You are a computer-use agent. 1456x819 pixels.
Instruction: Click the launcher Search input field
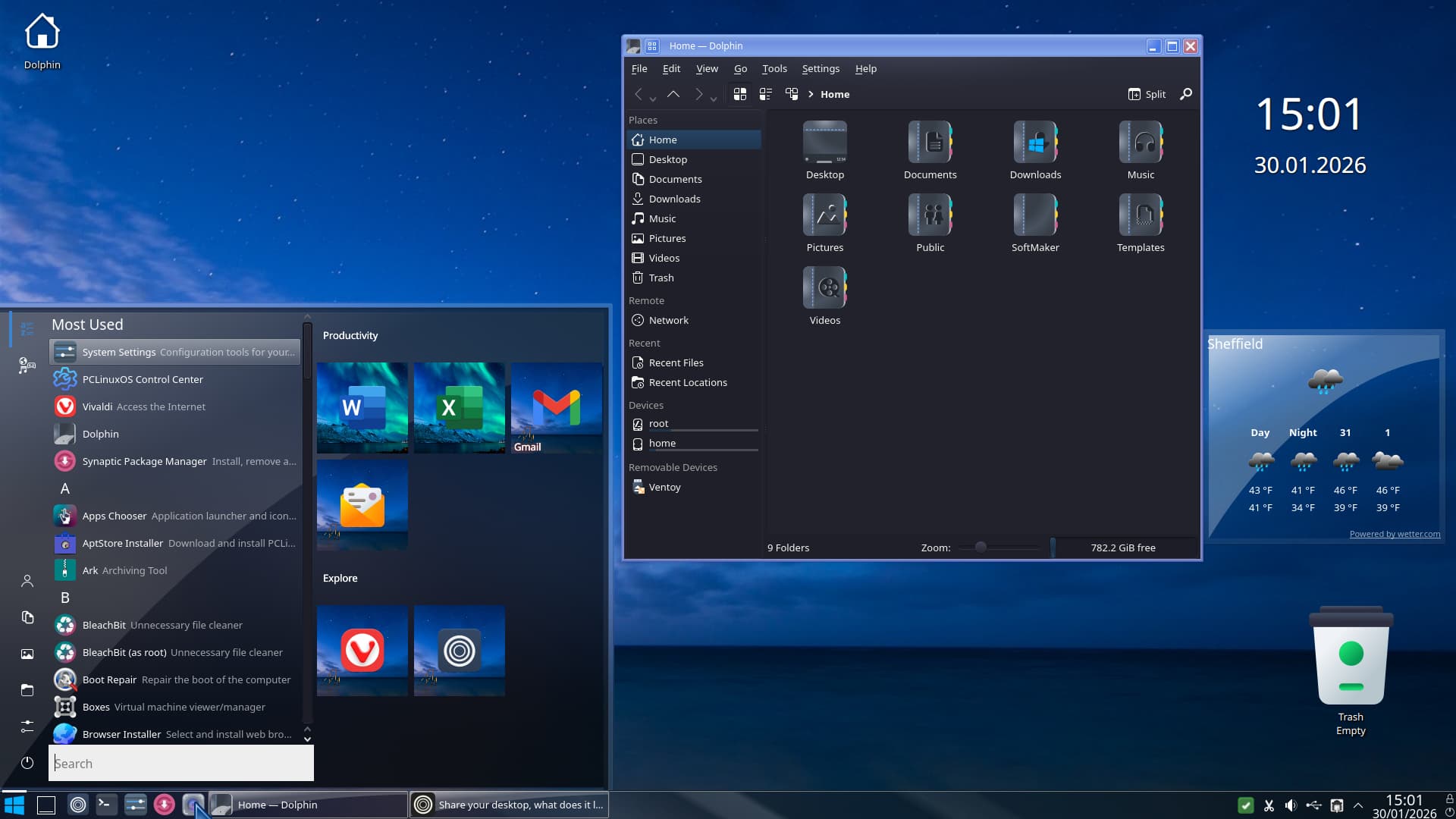(x=182, y=764)
